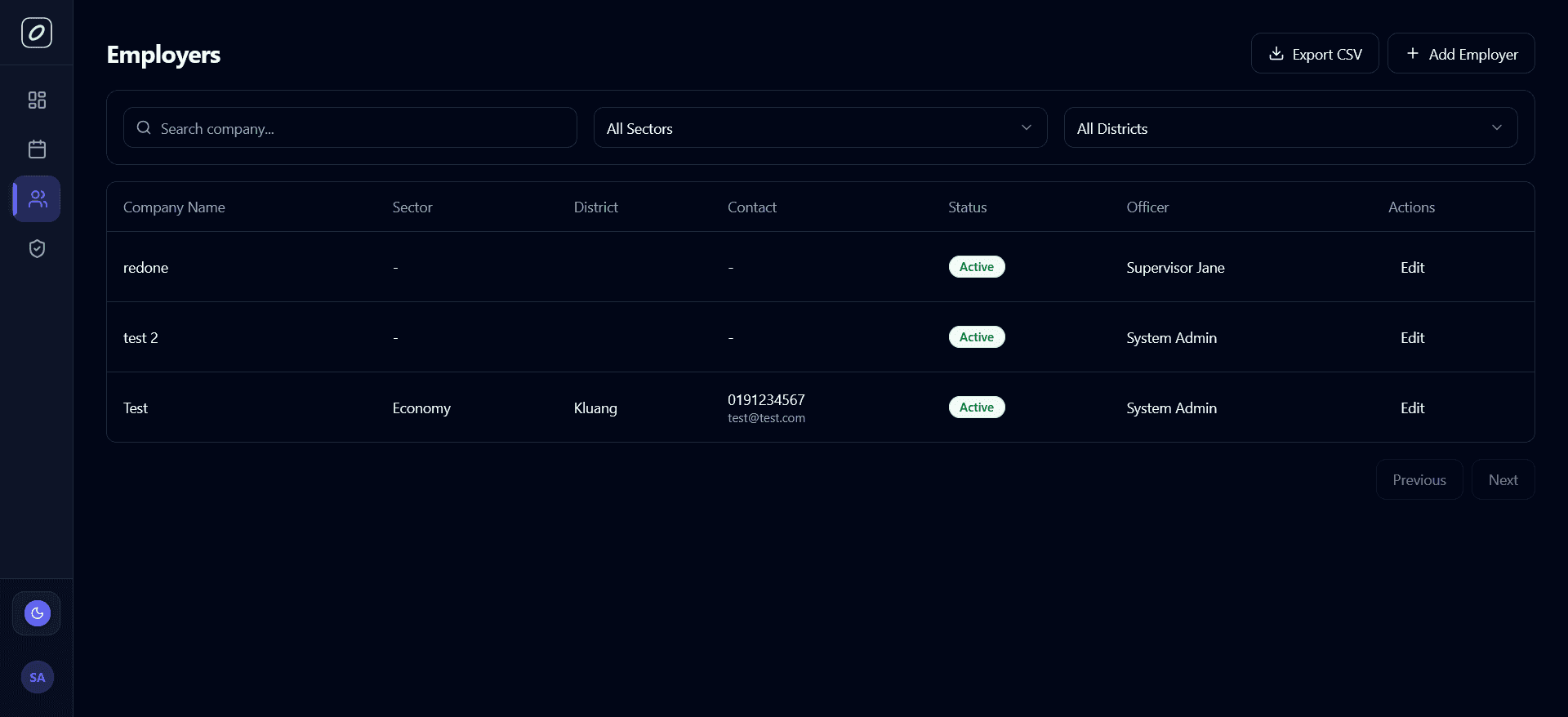Viewport: 1568px width, 717px height.
Task: Edit the redone employer row
Action: (1412, 268)
